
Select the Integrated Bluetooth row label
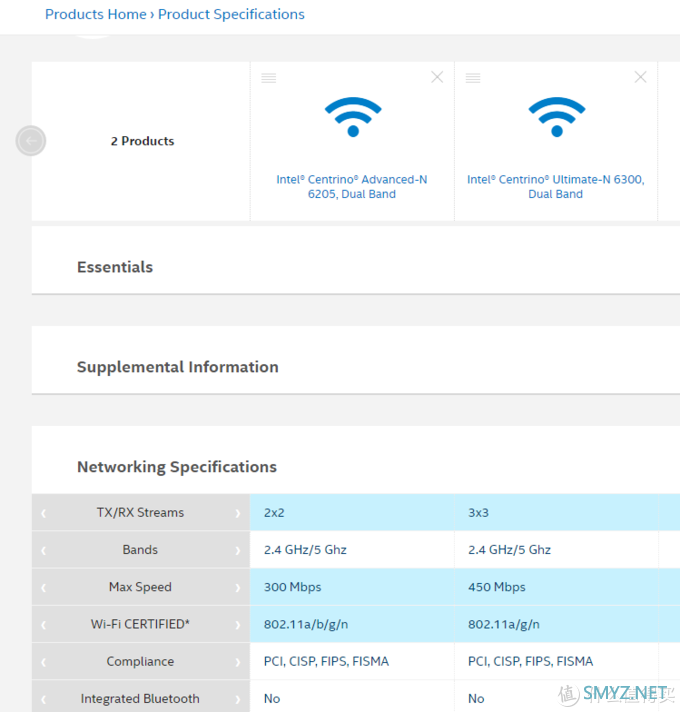140,699
